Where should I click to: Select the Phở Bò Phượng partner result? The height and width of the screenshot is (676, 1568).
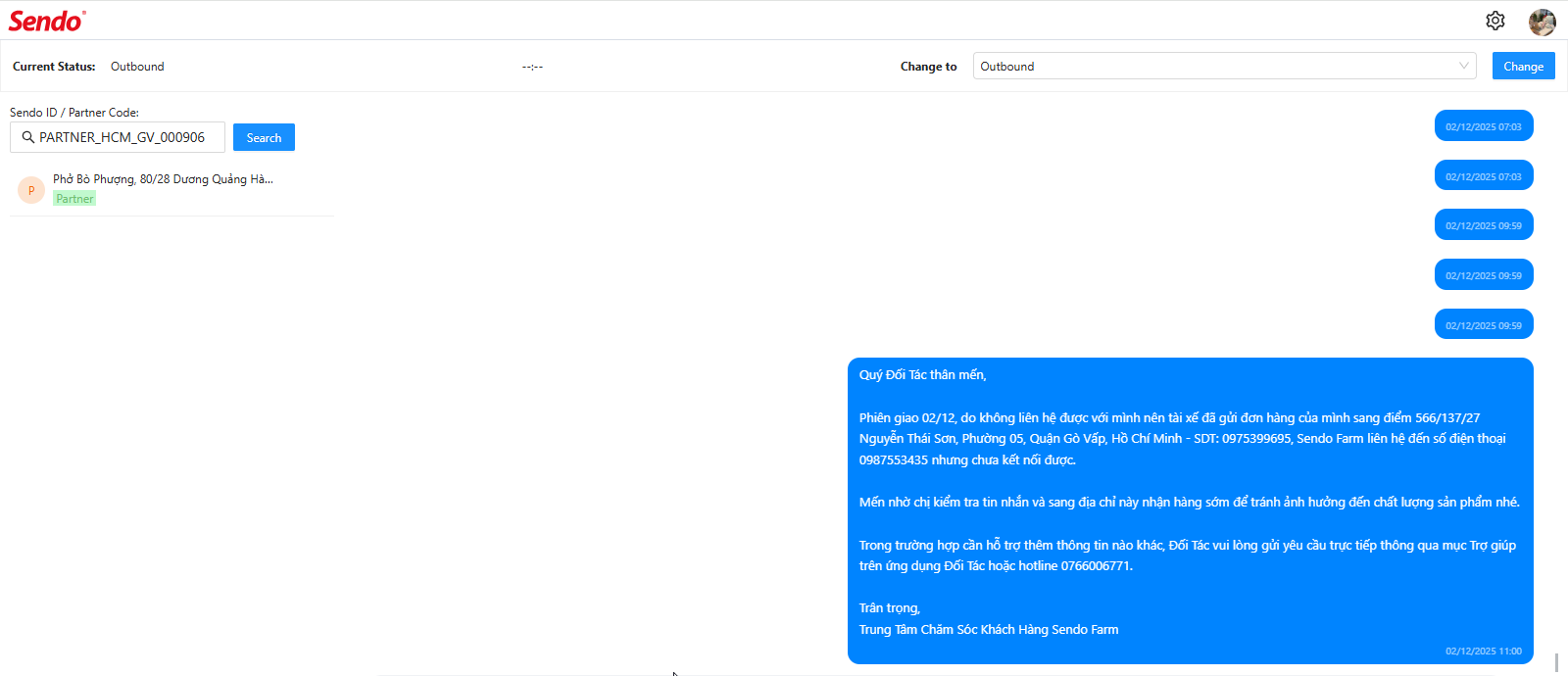click(x=171, y=189)
